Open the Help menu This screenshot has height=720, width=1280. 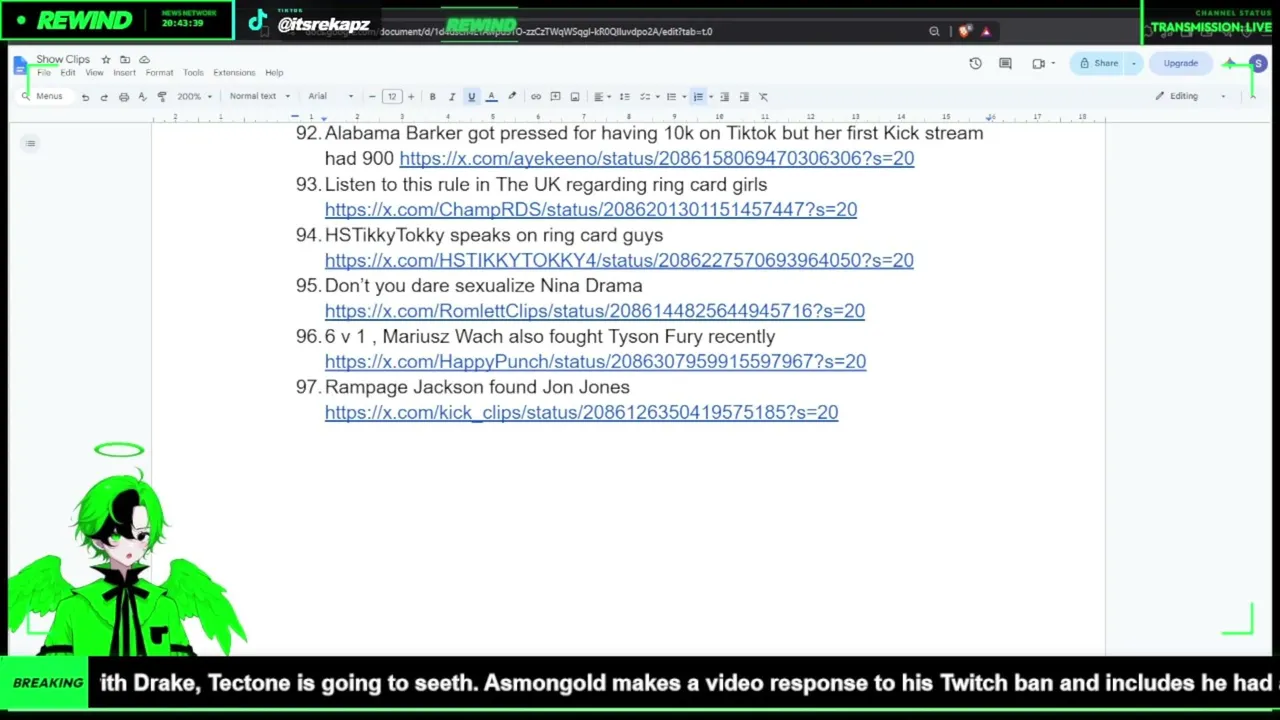pyautogui.click(x=274, y=73)
